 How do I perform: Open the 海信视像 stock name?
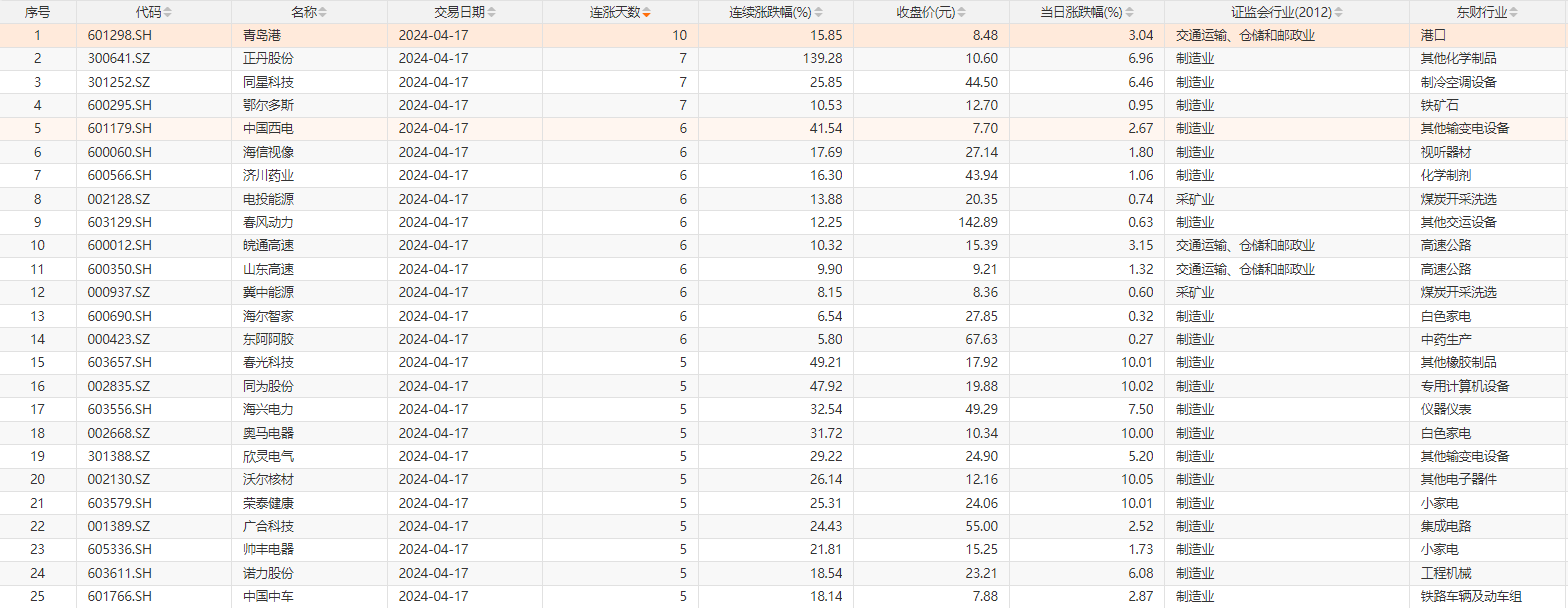[268, 152]
